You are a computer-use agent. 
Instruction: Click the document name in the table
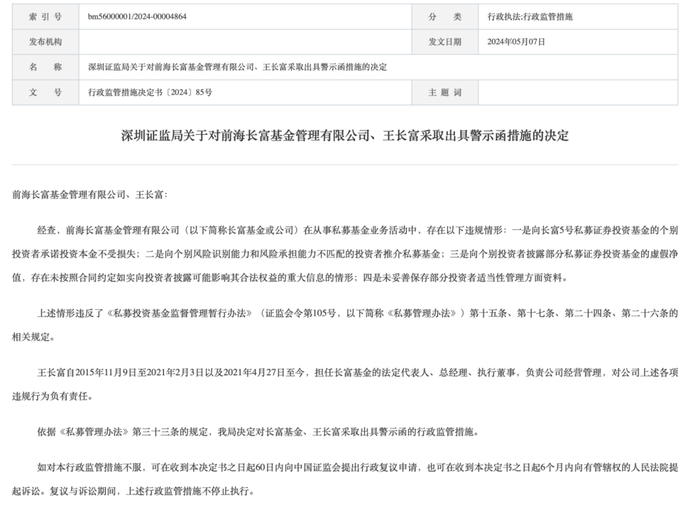[x=238, y=67]
